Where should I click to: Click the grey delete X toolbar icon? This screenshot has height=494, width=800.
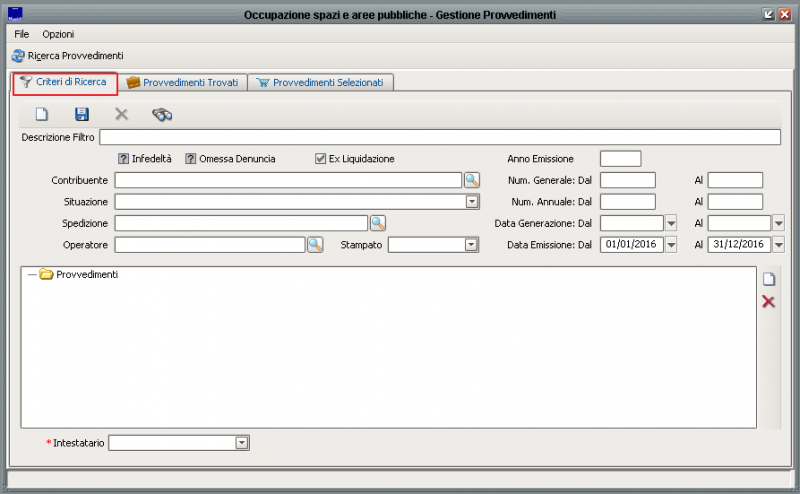[x=121, y=114]
